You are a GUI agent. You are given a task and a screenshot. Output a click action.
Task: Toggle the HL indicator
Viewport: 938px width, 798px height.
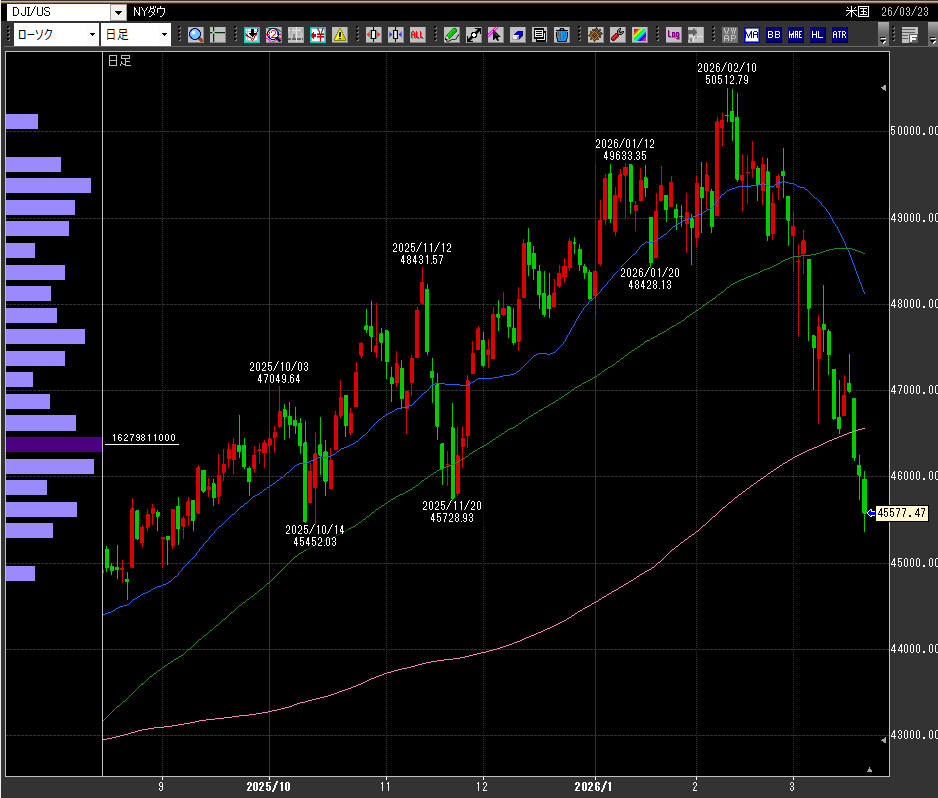pos(817,35)
